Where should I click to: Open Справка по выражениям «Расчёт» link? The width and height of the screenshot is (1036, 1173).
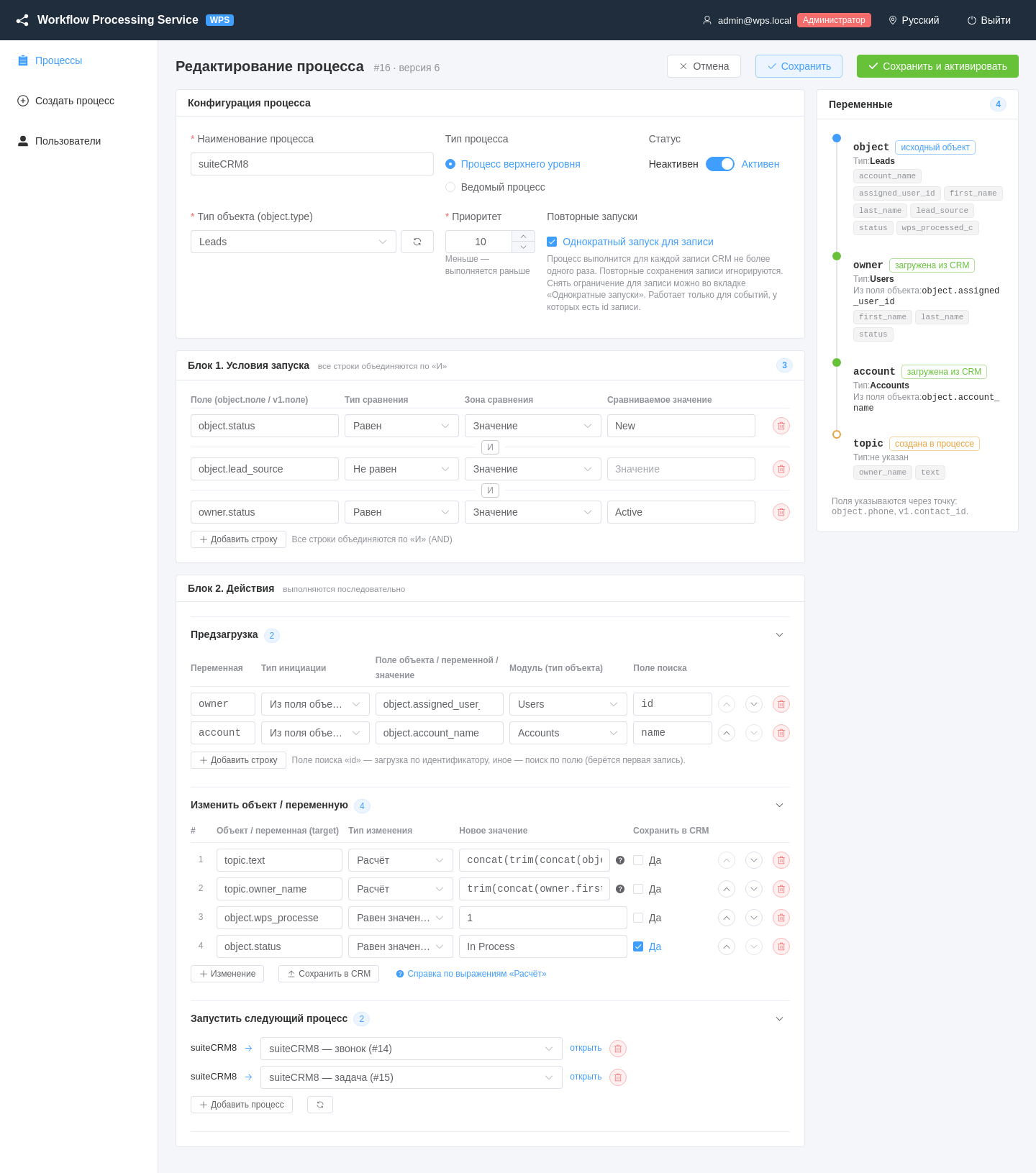click(471, 974)
